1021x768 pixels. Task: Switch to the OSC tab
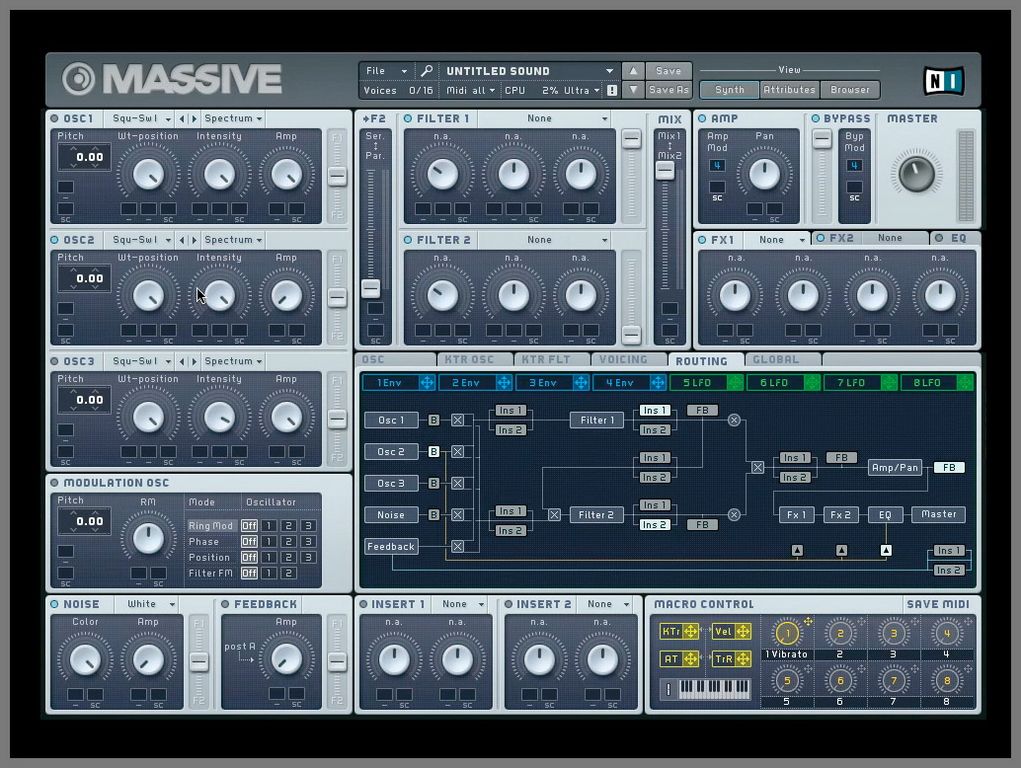click(396, 360)
